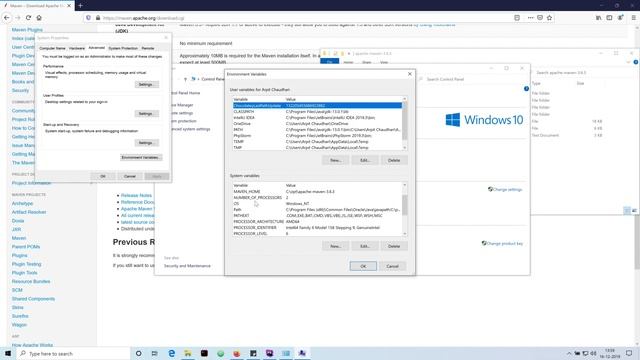Image resolution: width=640 pixels, height=360 pixels.
Task: Select the PROCESSOR_ARCHITECTURE system variable
Action: tap(317, 222)
